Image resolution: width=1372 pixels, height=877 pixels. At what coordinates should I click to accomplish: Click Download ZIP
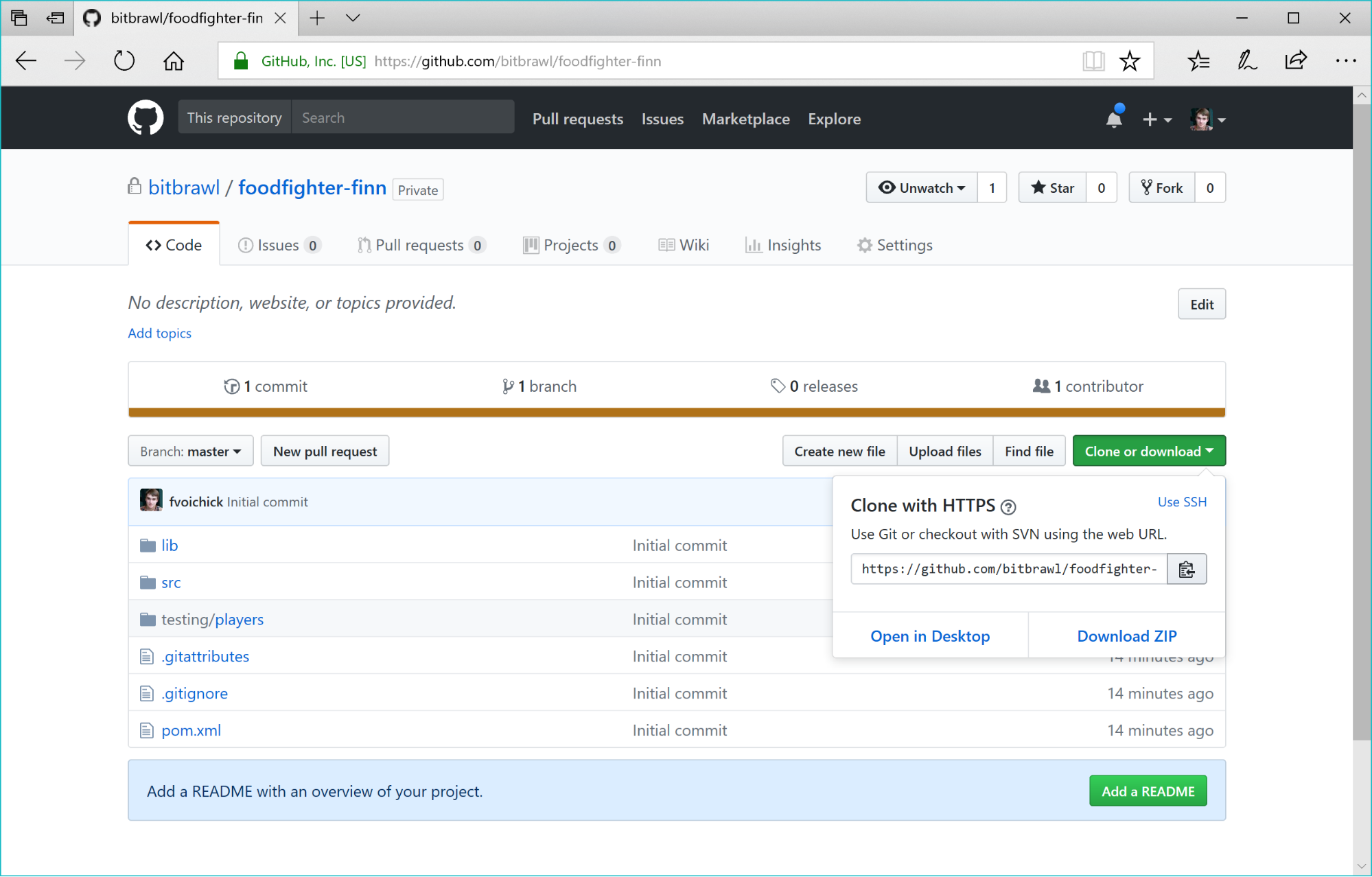coord(1127,636)
